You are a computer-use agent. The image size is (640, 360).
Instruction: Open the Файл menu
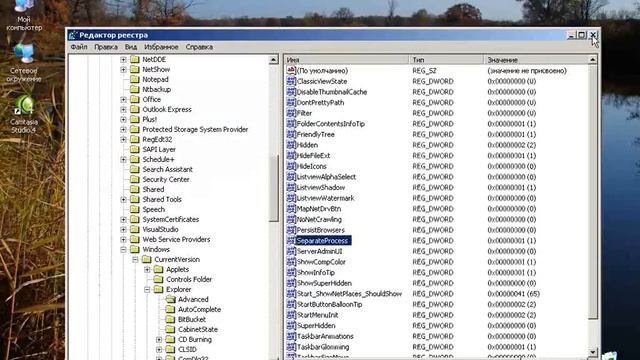[x=79, y=47]
